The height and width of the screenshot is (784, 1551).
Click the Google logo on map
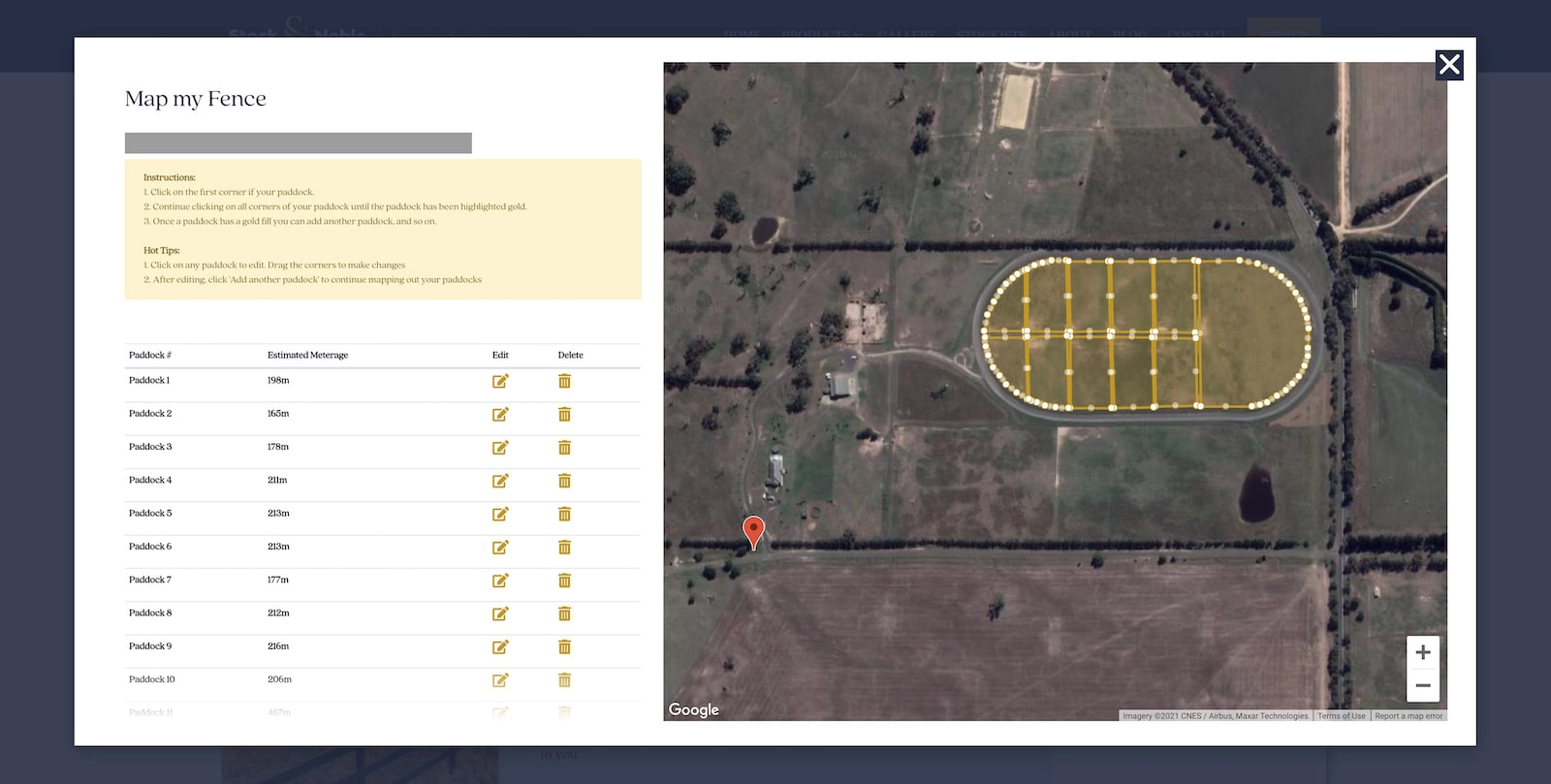click(x=694, y=709)
